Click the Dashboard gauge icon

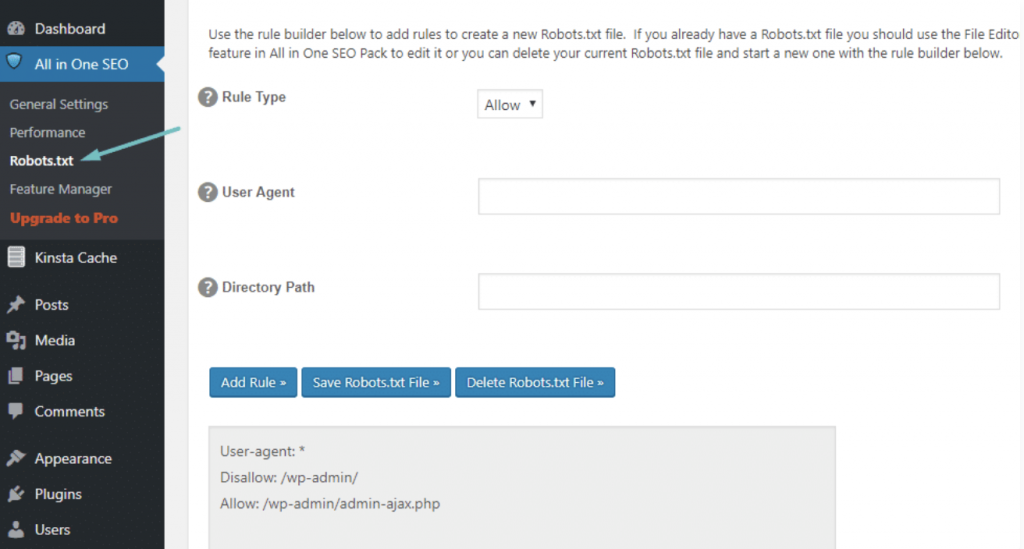[x=16, y=29]
